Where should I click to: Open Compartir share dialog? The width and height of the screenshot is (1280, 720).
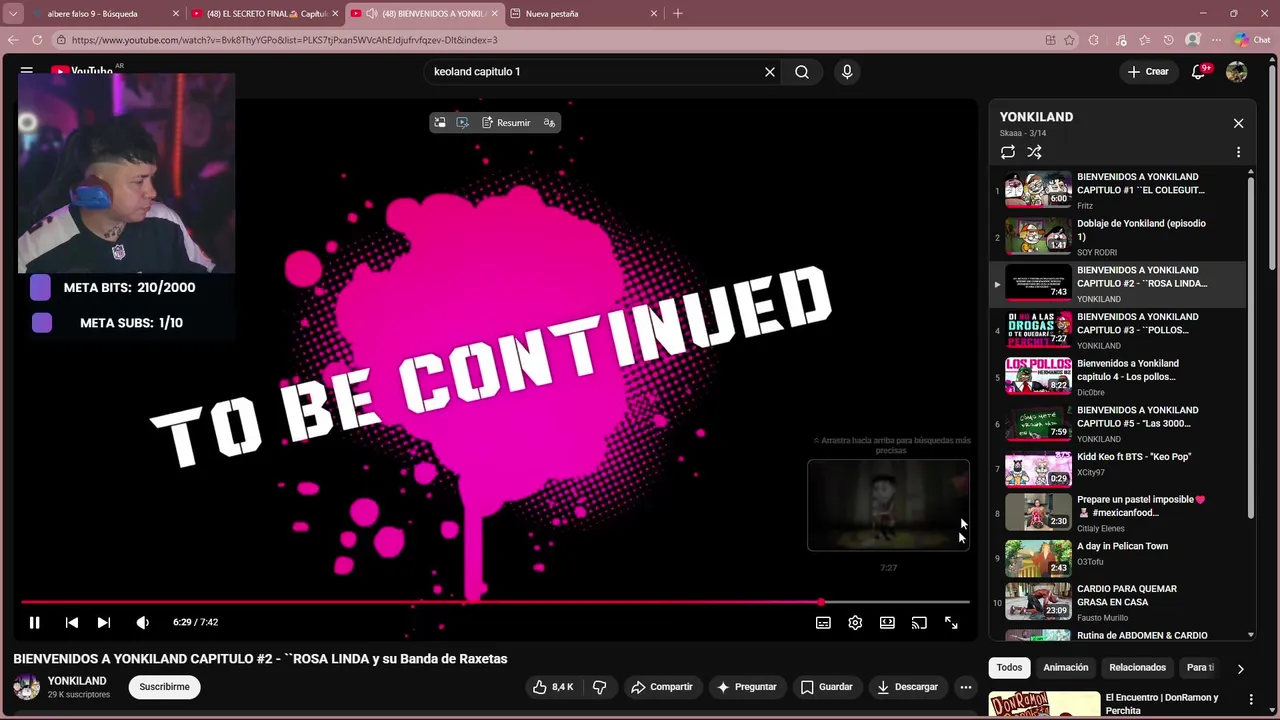tap(661, 687)
